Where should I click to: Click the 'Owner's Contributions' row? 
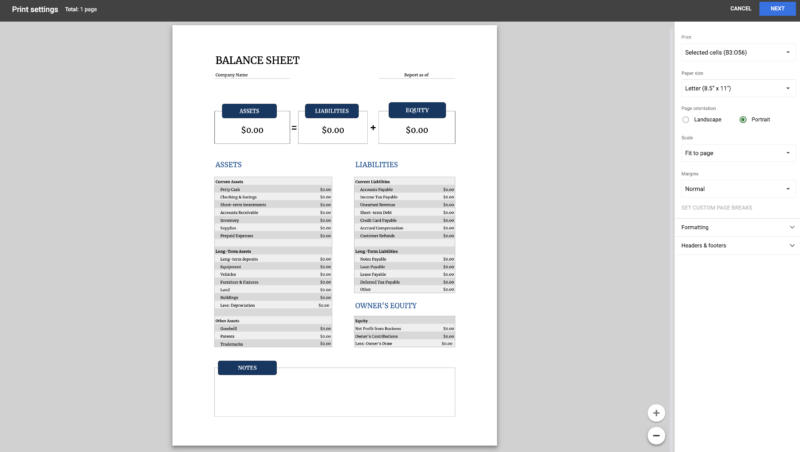click(x=405, y=336)
